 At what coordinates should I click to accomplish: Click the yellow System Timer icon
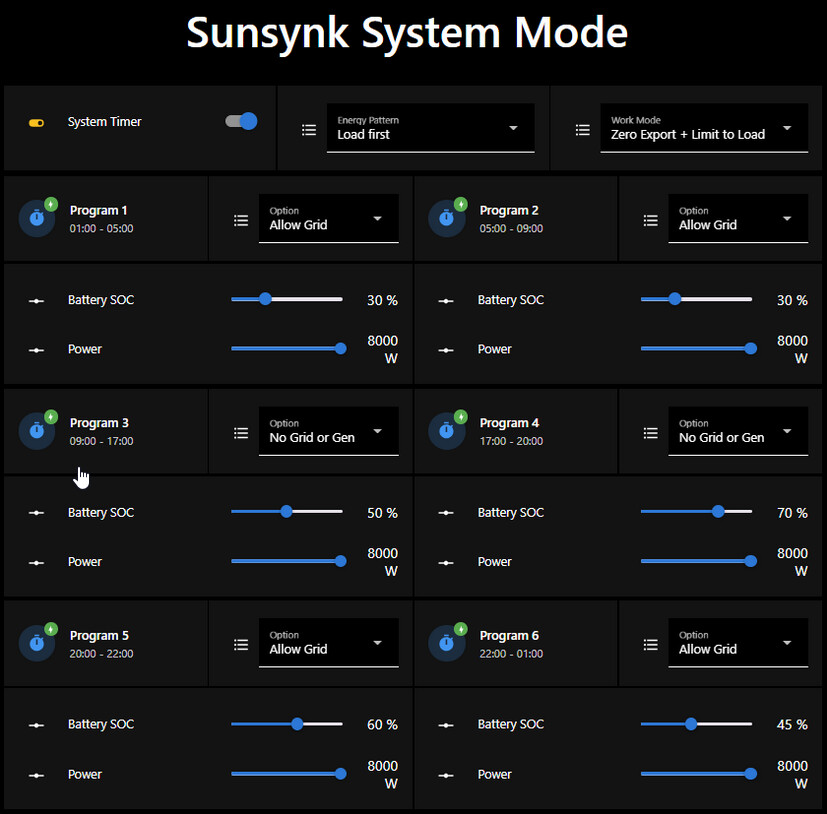tap(37, 121)
